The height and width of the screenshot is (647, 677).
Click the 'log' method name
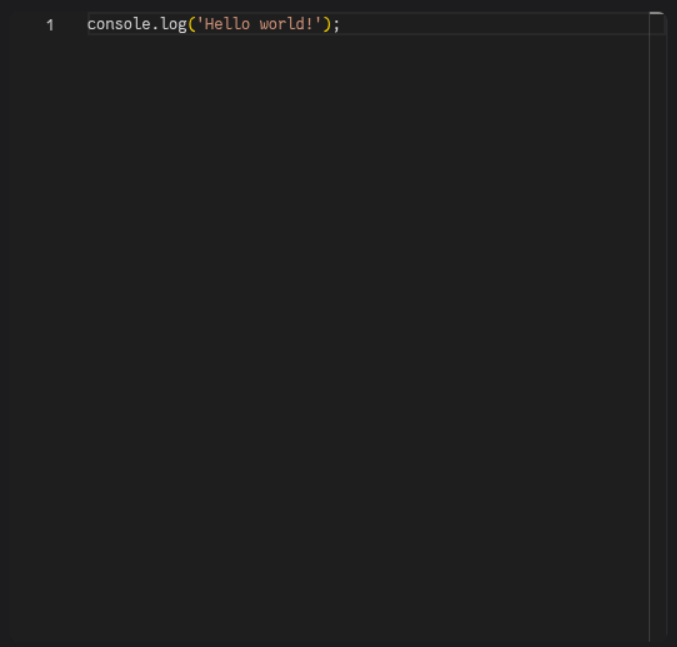click(174, 24)
